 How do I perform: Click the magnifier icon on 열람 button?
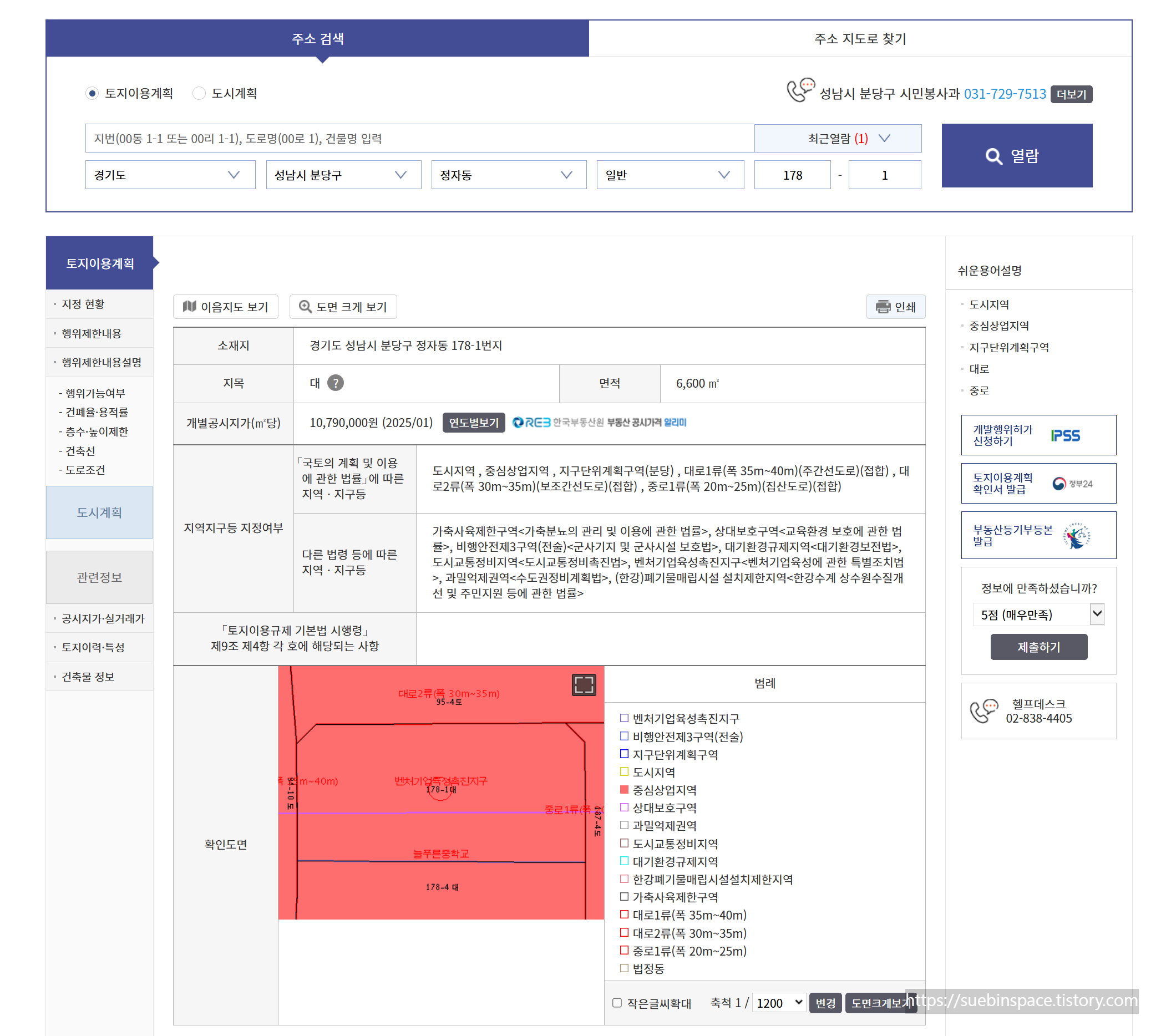993,156
